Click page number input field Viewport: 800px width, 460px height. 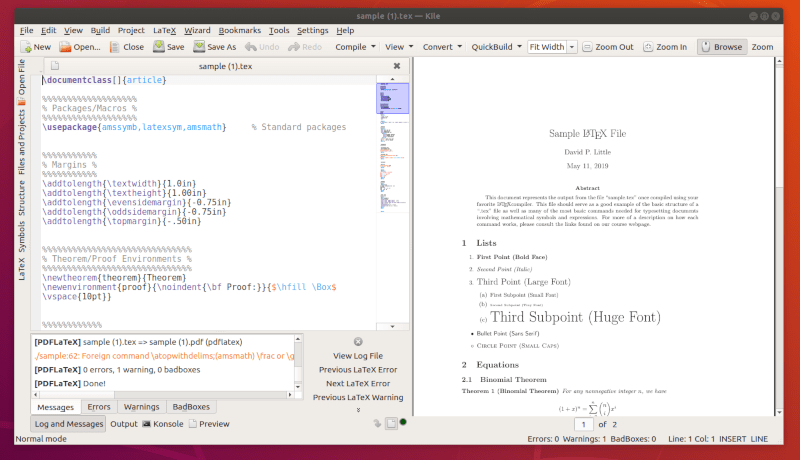click(584, 424)
